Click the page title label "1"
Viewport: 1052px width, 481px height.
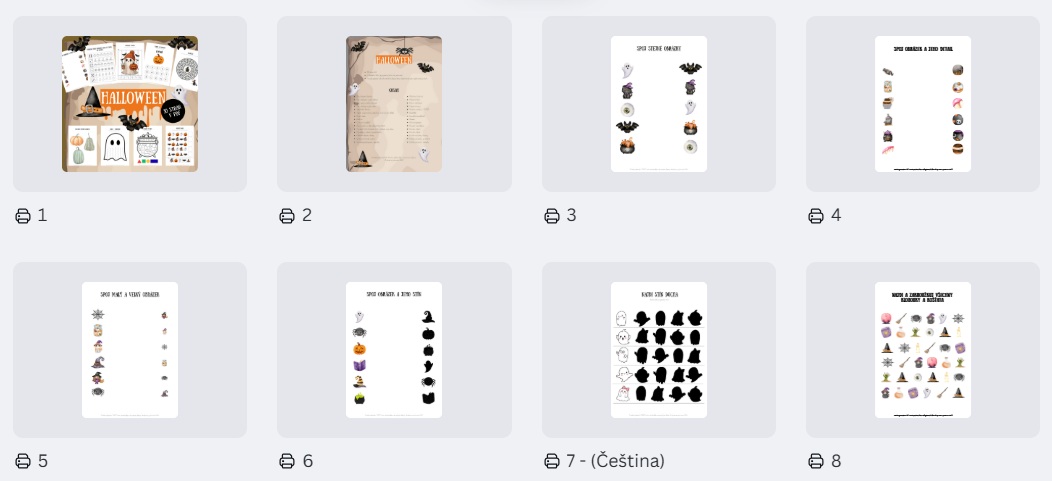click(x=43, y=215)
